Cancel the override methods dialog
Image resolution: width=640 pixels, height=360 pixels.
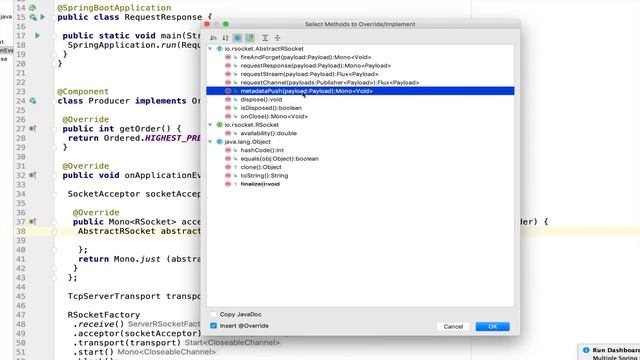tap(453, 327)
